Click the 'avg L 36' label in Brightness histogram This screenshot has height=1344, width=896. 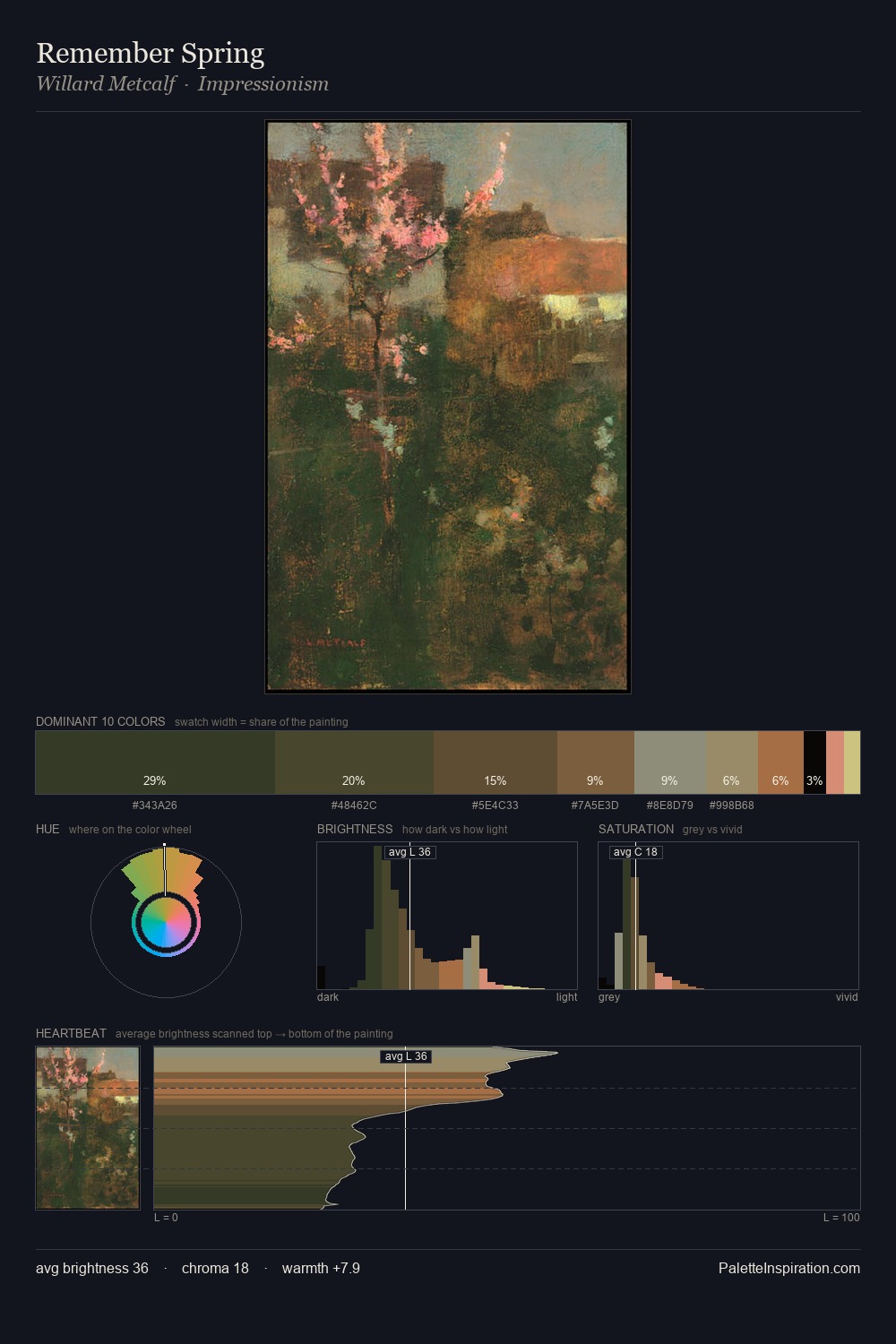point(409,852)
